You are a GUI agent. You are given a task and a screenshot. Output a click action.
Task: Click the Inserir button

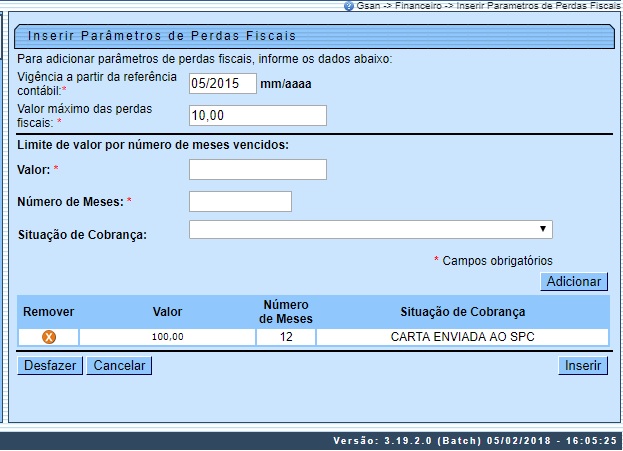[x=583, y=365]
